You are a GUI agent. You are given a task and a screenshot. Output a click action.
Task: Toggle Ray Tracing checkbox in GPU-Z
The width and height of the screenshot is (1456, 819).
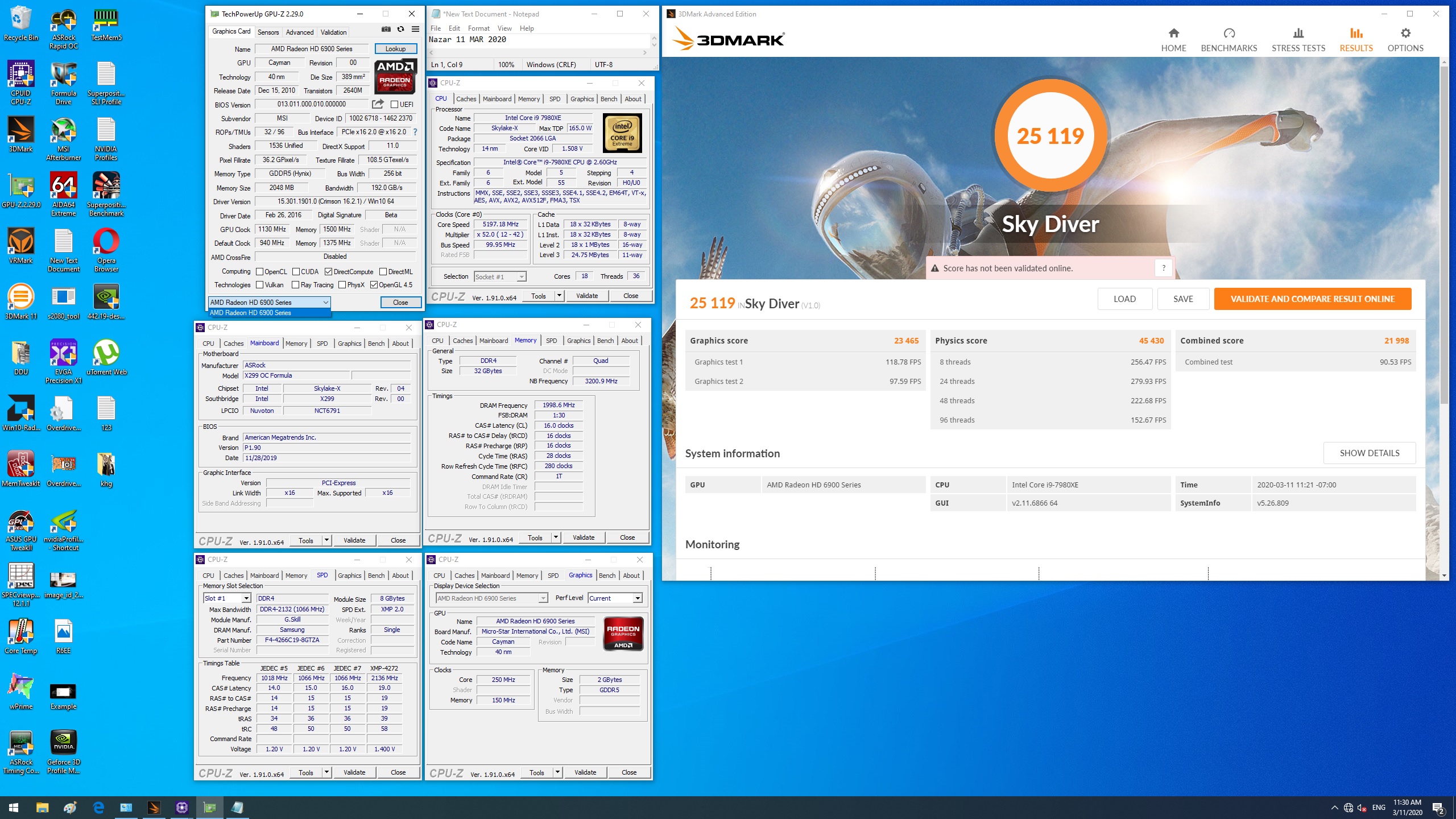coord(295,285)
